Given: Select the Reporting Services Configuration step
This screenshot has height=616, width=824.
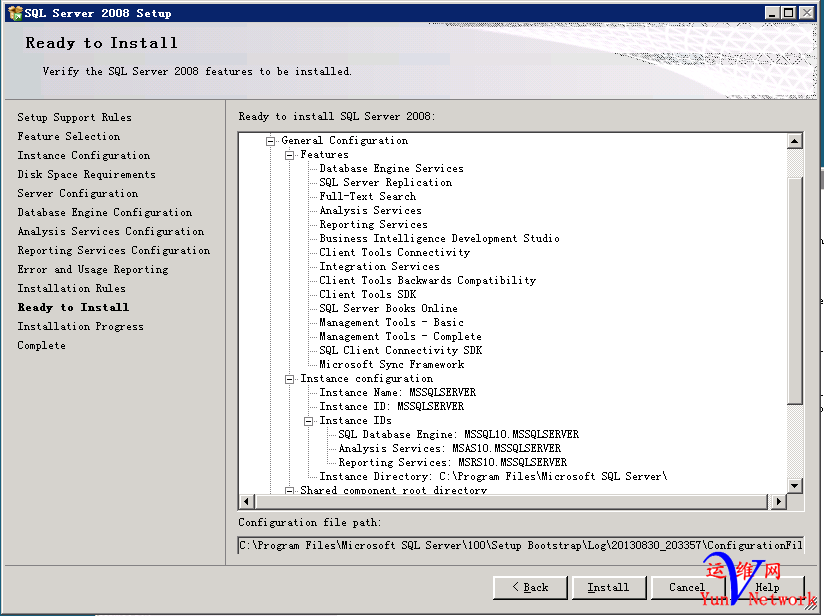Looking at the screenshot, I should (114, 250).
